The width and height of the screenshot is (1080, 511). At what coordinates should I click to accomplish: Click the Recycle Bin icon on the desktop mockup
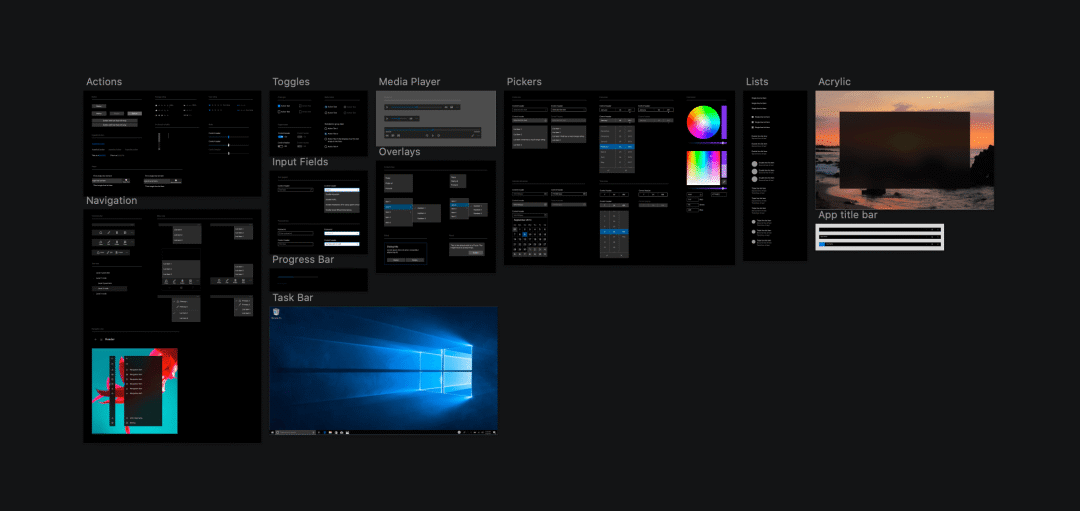276,314
